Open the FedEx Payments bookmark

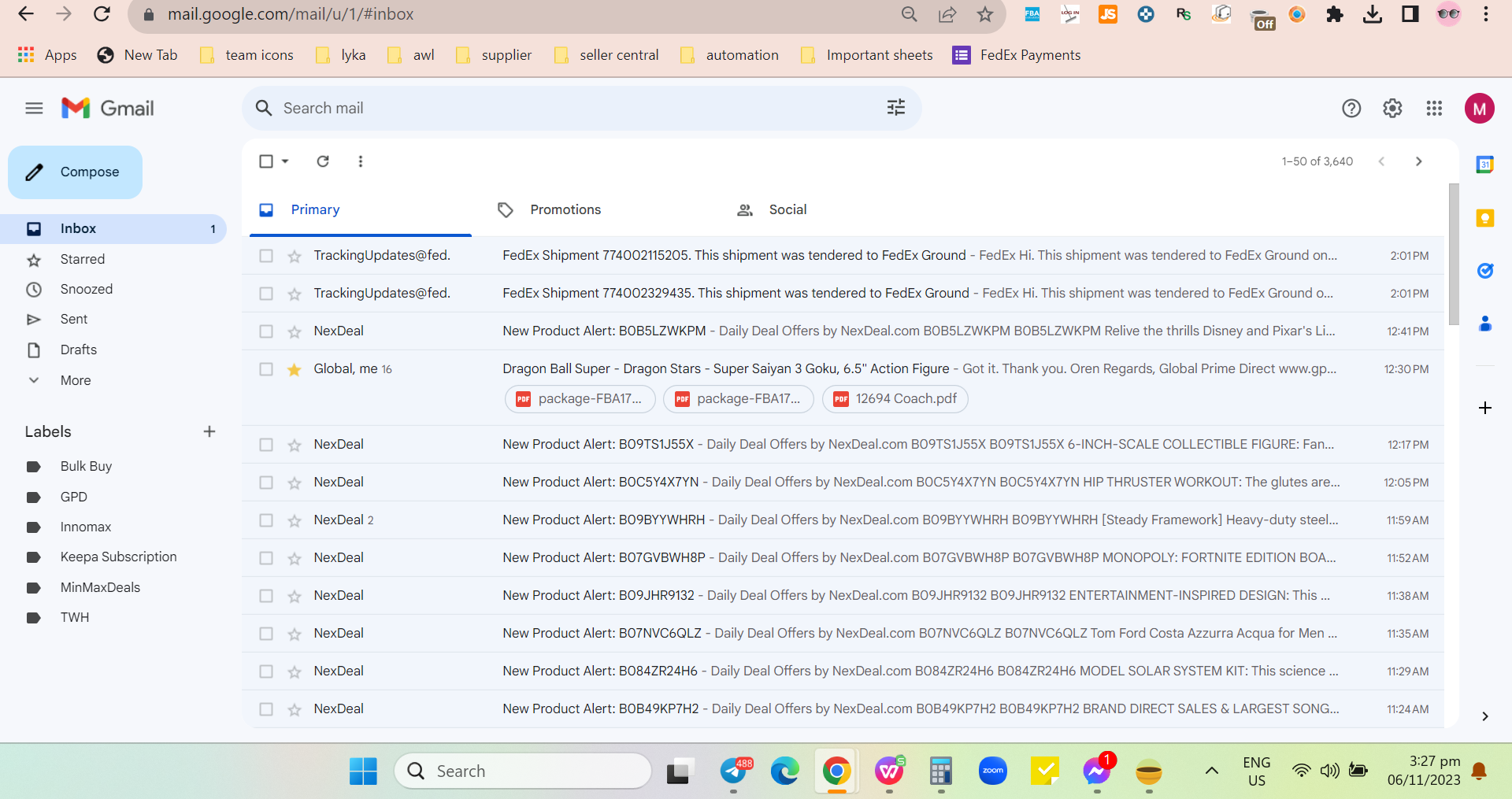(1017, 55)
